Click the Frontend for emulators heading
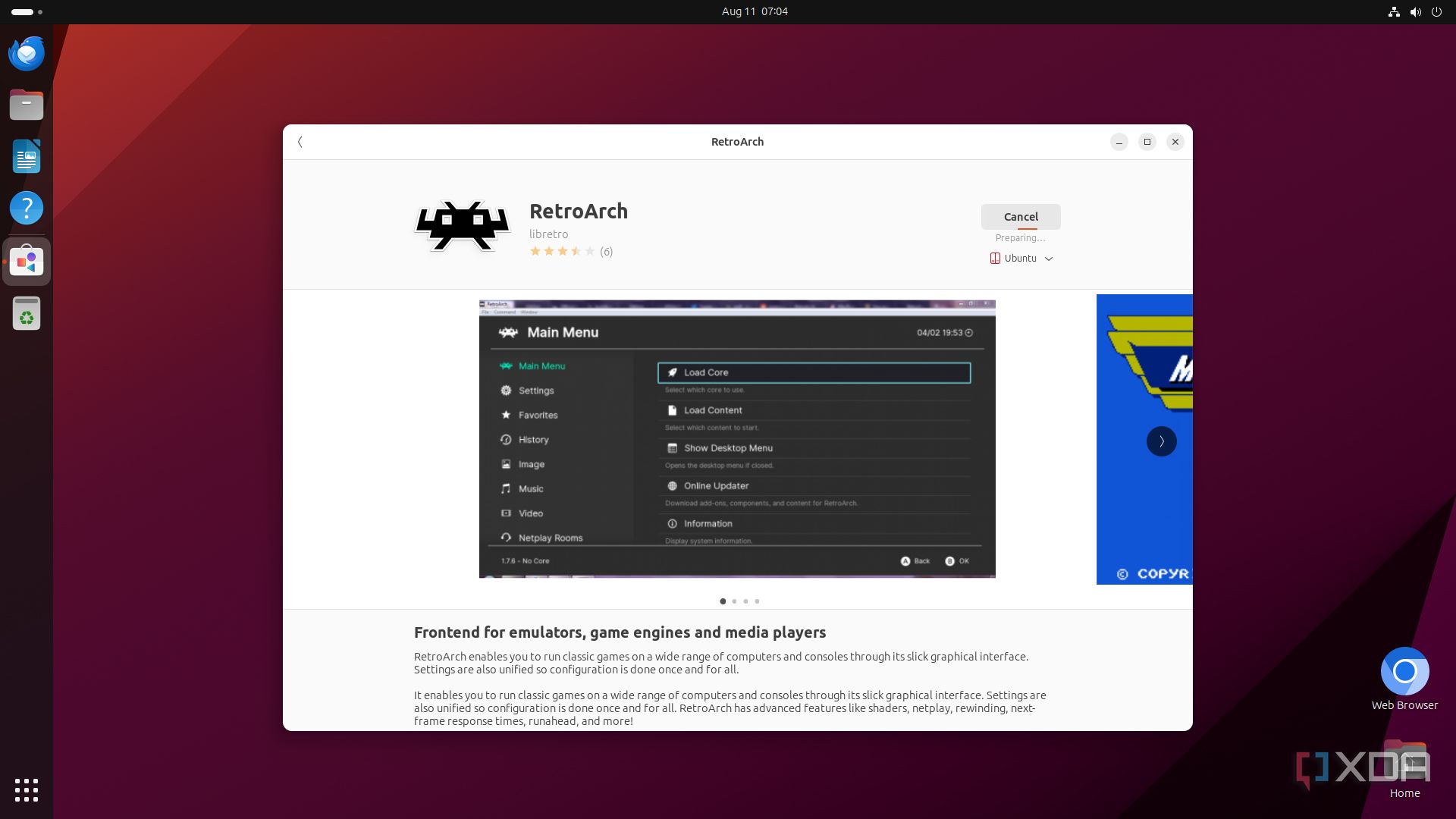The height and width of the screenshot is (819, 1456). pyautogui.click(x=620, y=632)
